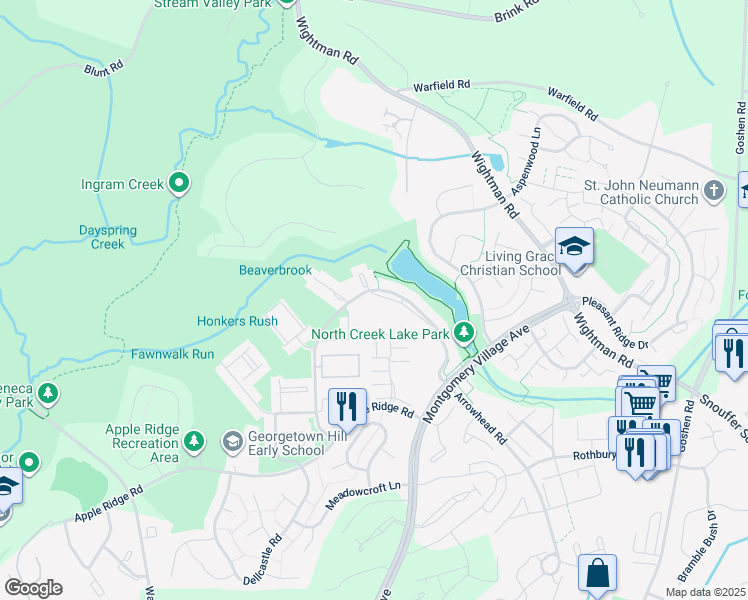Click the Dayspring Creek label

108,237
